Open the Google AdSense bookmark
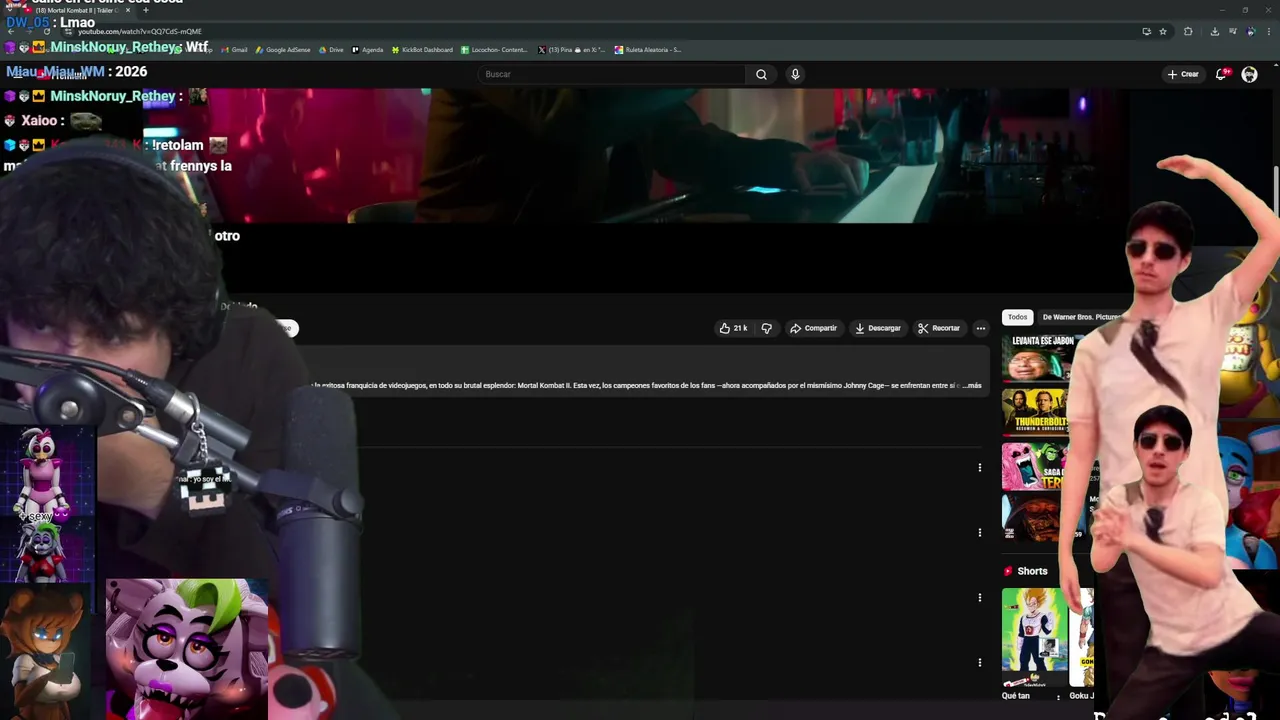 coord(284,50)
